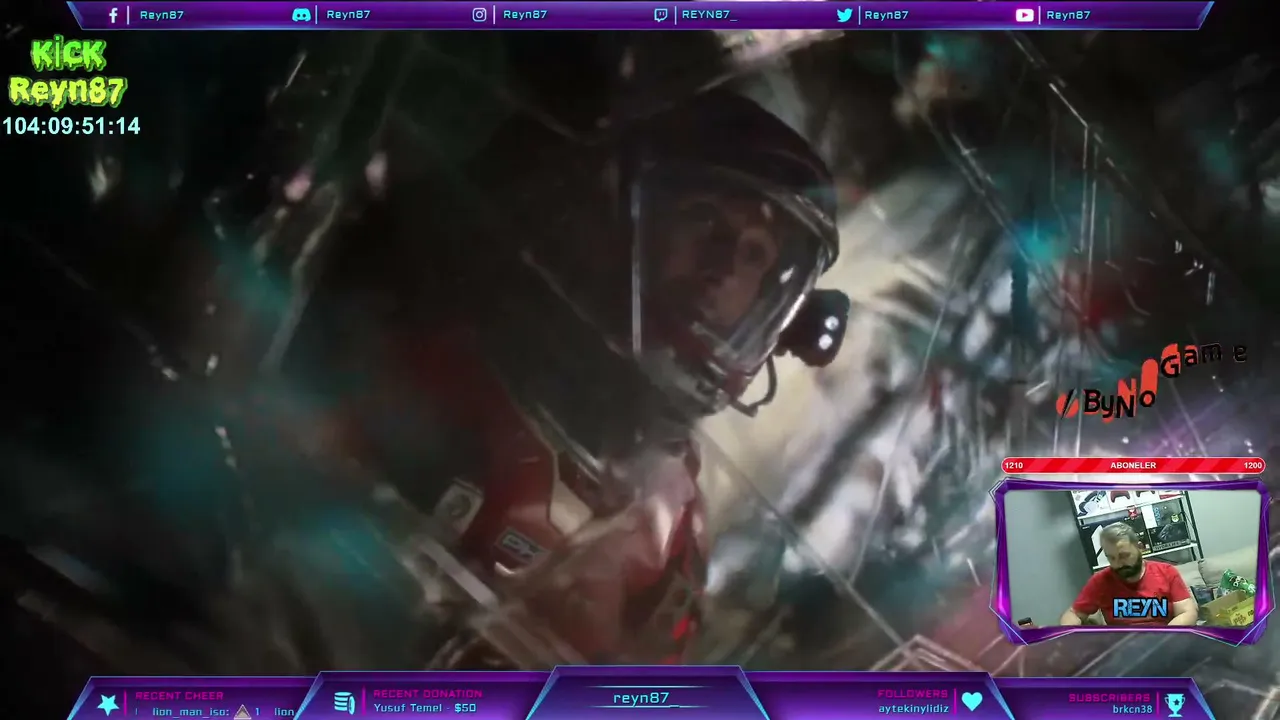Viewport: 1280px width, 720px height.
Task: Open the Discord icon in the top bar
Action: pos(301,15)
